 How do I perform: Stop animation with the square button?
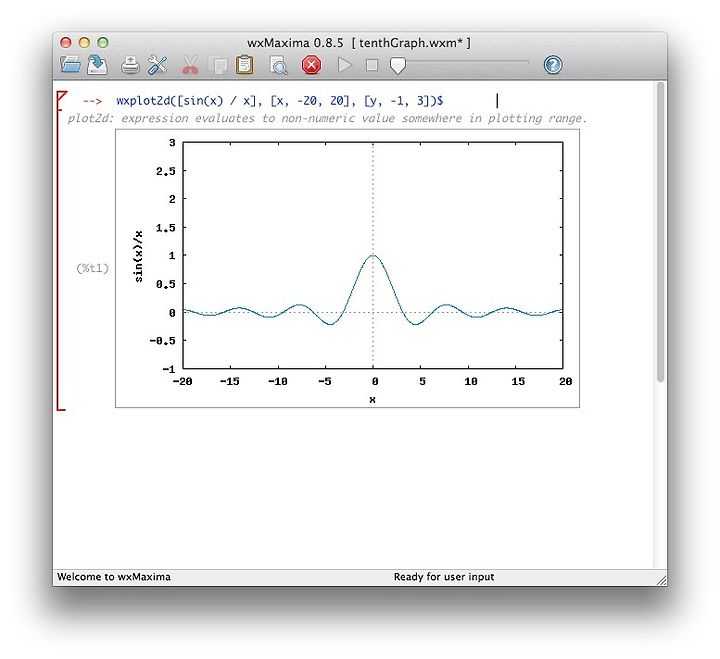[372, 65]
